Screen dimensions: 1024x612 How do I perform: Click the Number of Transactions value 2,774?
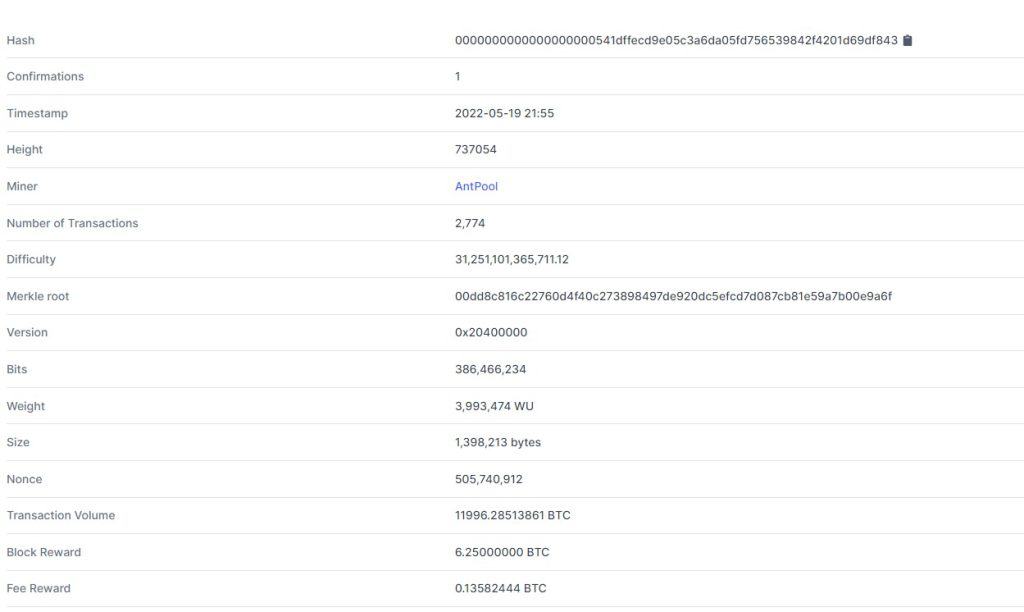click(470, 223)
